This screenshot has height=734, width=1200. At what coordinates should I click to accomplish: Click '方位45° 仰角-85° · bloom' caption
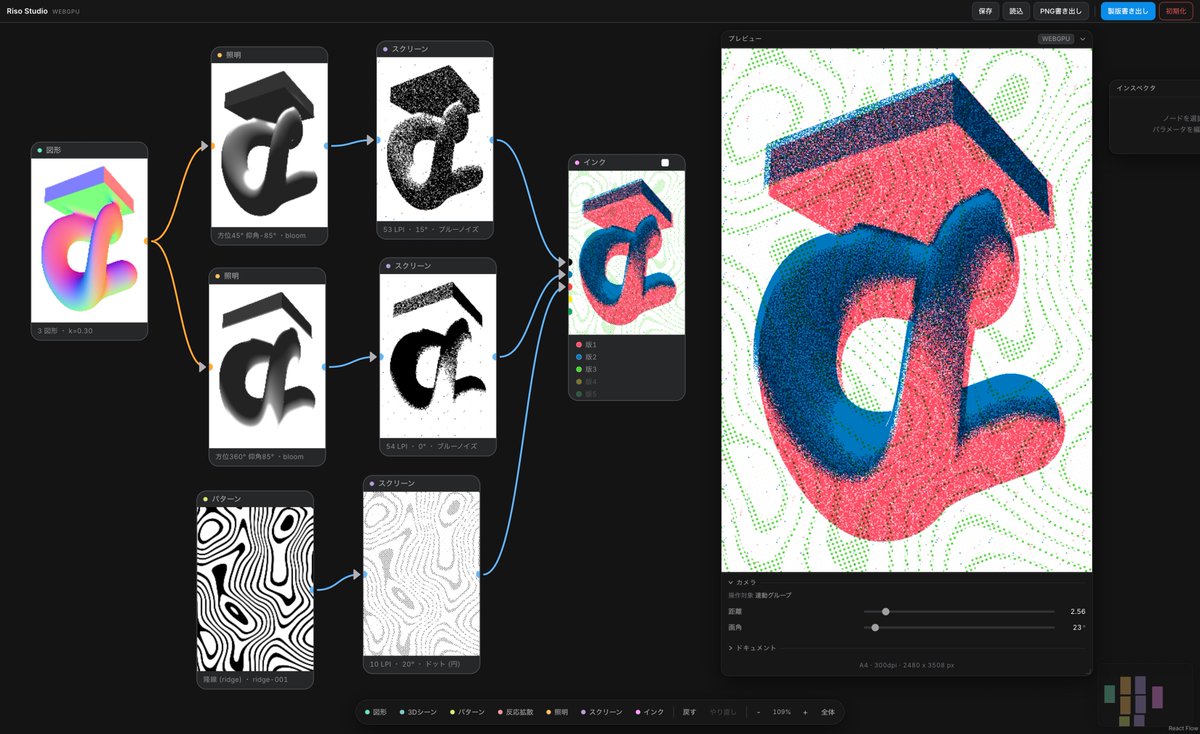click(x=262, y=236)
